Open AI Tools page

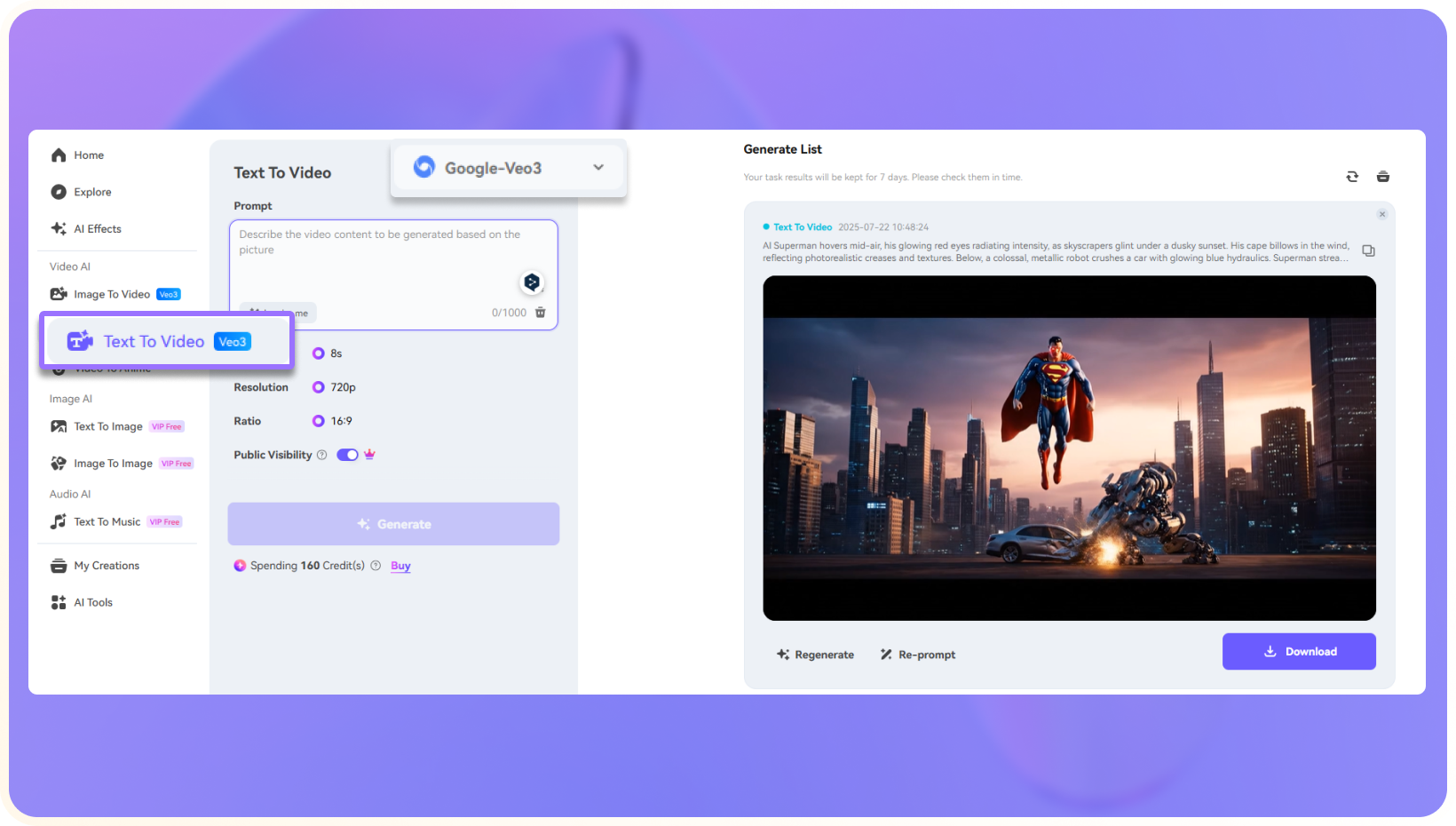click(x=82, y=602)
